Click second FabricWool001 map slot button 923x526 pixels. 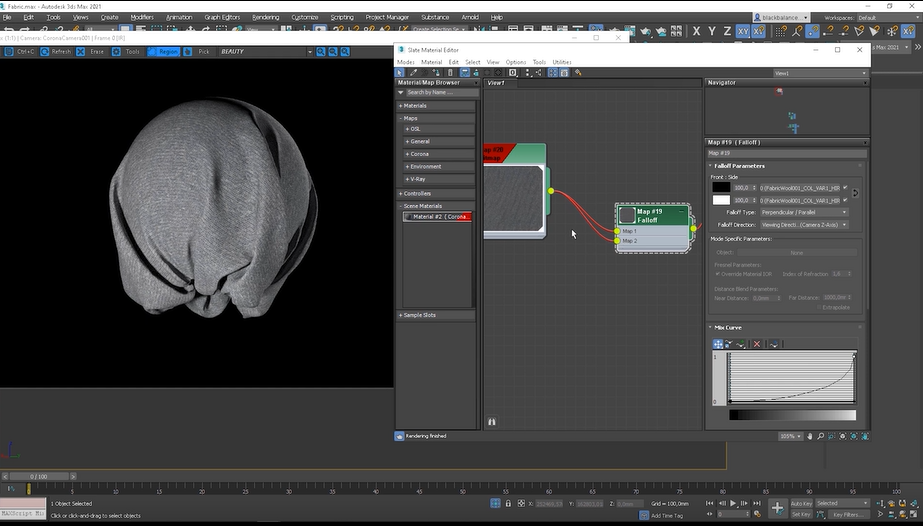pos(799,200)
